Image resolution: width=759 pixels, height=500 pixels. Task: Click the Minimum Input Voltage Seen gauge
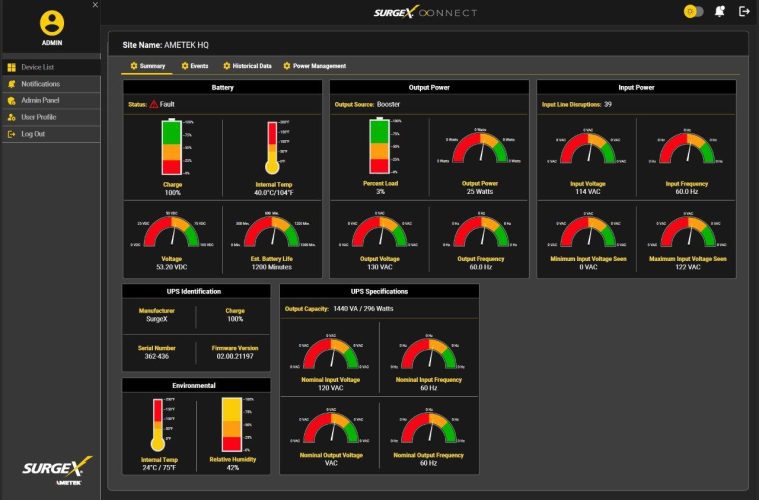pos(589,231)
